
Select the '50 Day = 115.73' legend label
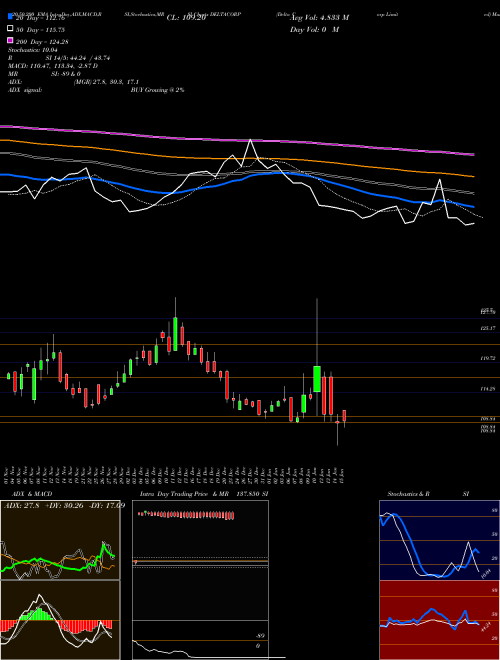(40, 30)
